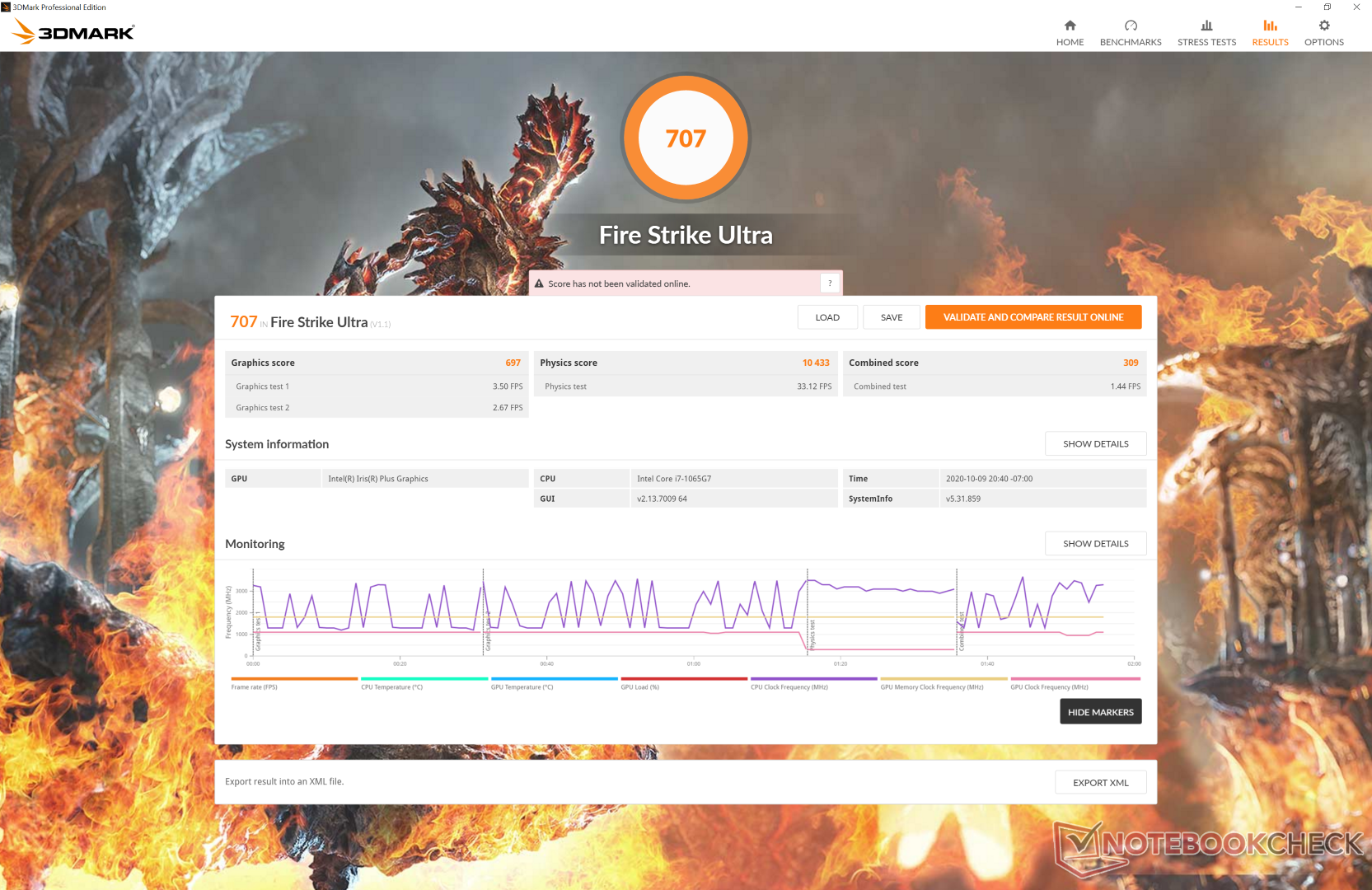The width and height of the screenshot is (1372, 890).
Task: Click the LOAD button
Action: (x=827, y=317)
